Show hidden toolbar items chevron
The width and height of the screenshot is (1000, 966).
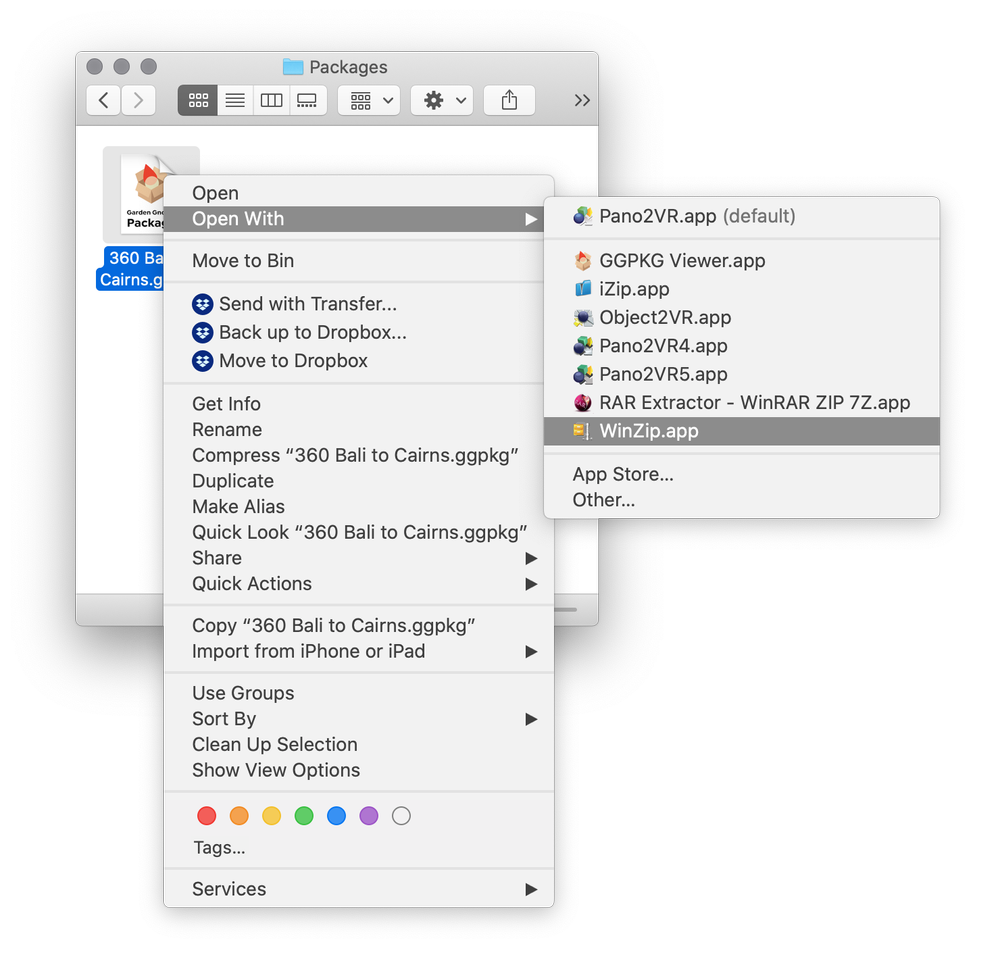pyautogui.click(x=582, y=100)
